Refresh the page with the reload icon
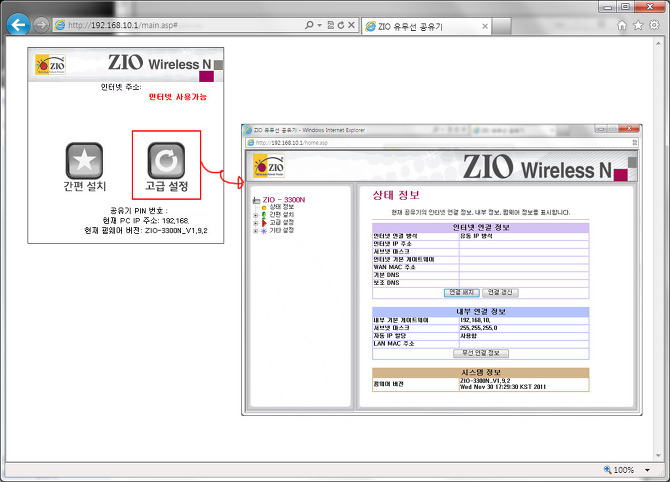Viewport: 670px width, 482px height. coord(341,25)
